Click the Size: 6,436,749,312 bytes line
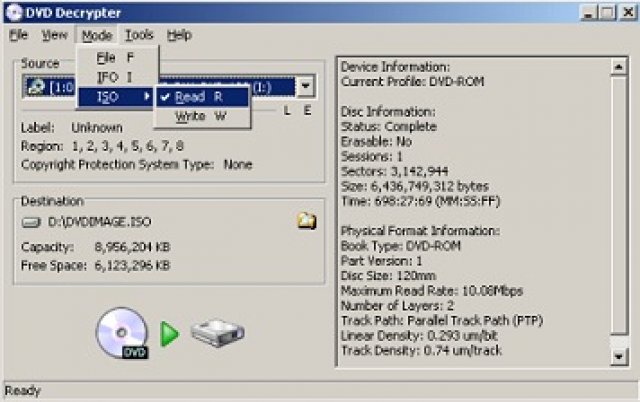 [x=415, y=186]
